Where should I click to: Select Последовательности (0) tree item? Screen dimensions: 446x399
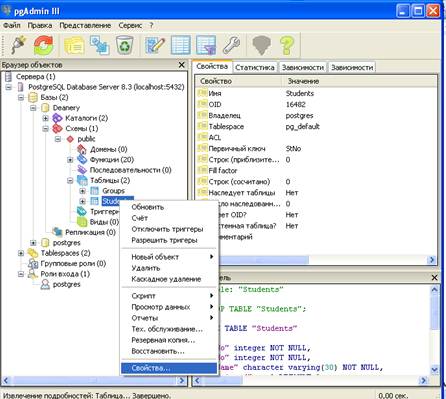coord(130,170)
